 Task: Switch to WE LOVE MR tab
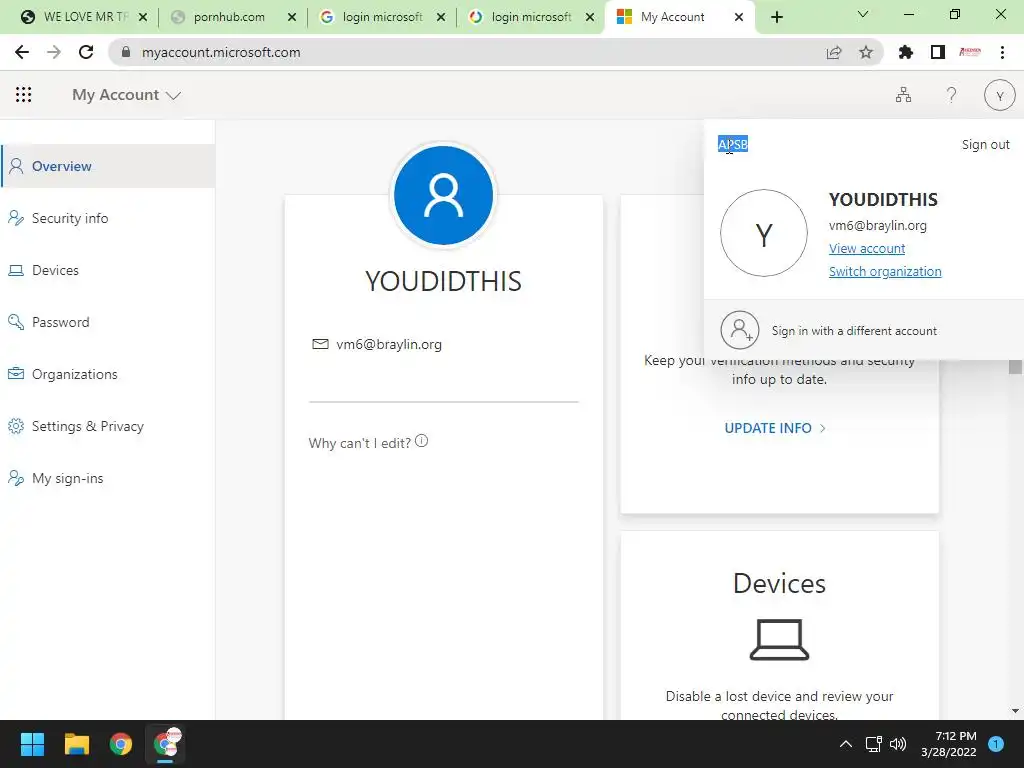84,17
